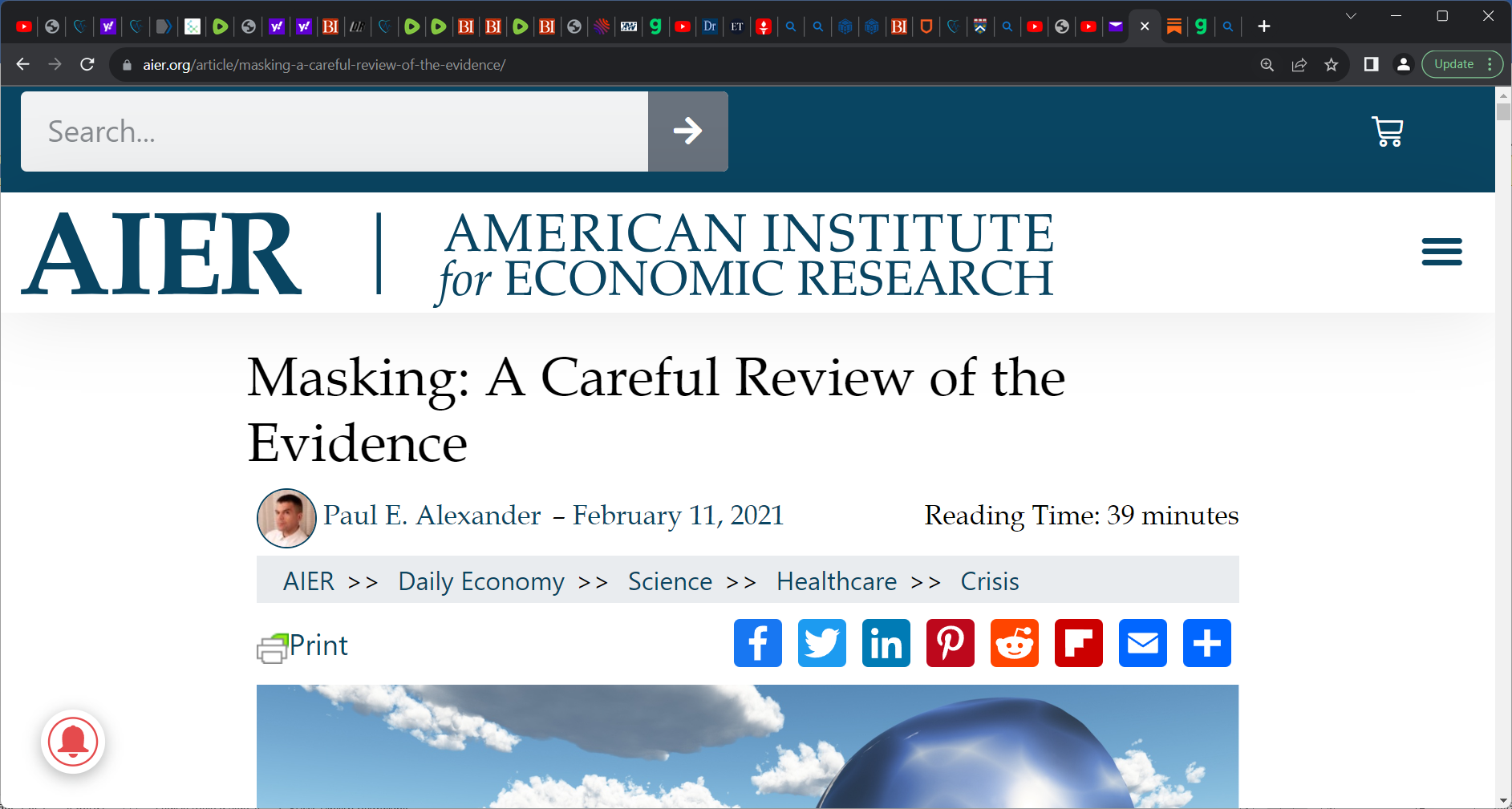The image size is (1512, 809).
Task: Click the Update button
Action: 1453,64
